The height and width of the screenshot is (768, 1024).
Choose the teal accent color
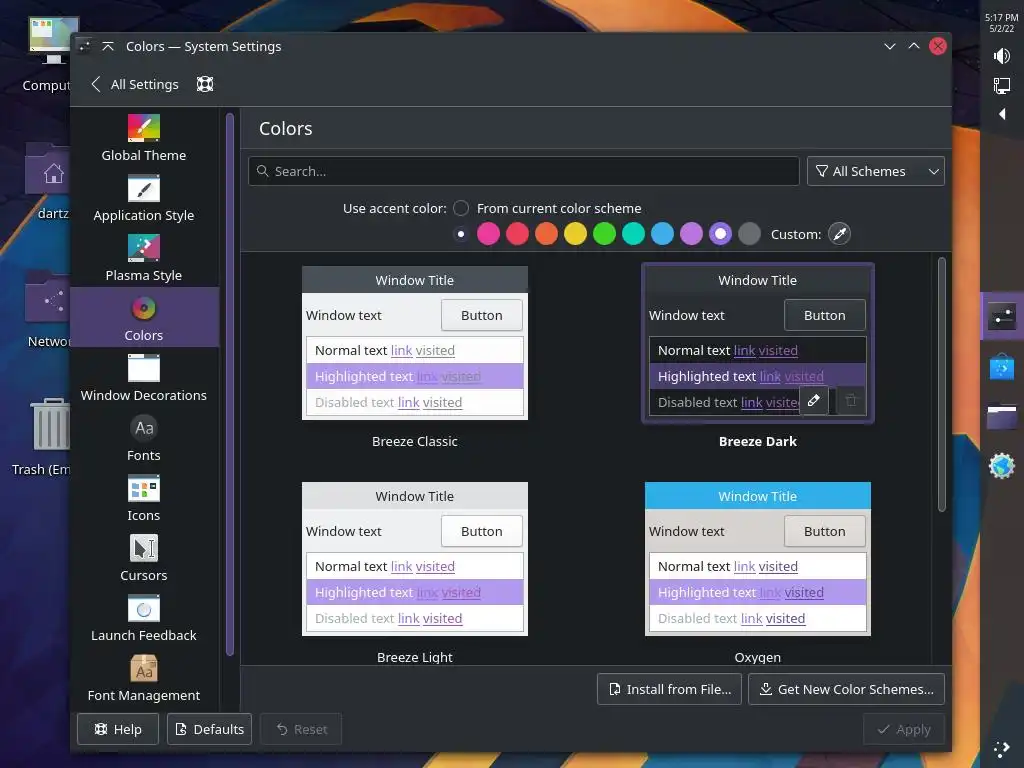[633, 234]
